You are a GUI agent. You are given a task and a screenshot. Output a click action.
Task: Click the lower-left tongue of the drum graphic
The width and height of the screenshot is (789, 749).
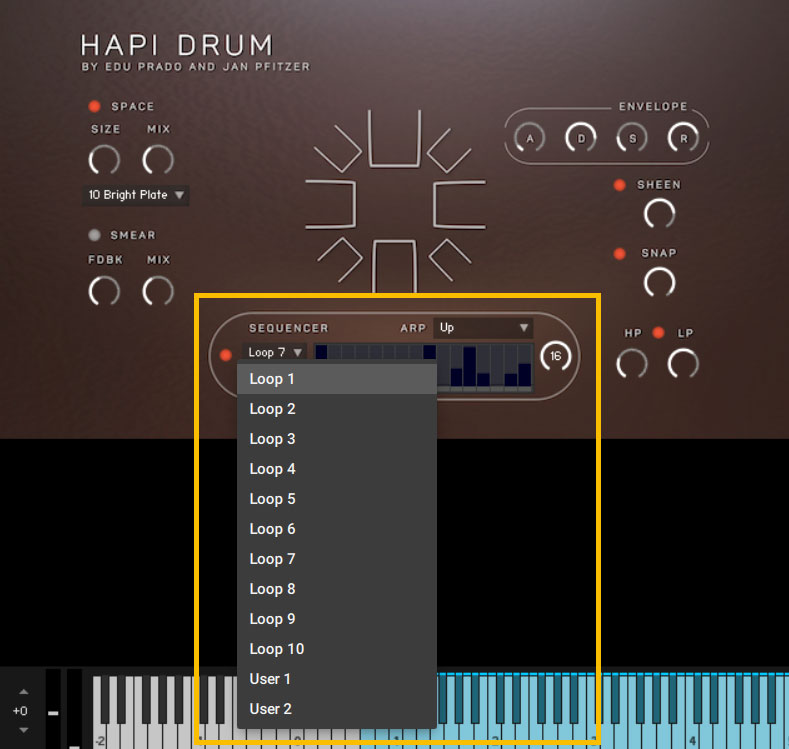coord(340,260)
